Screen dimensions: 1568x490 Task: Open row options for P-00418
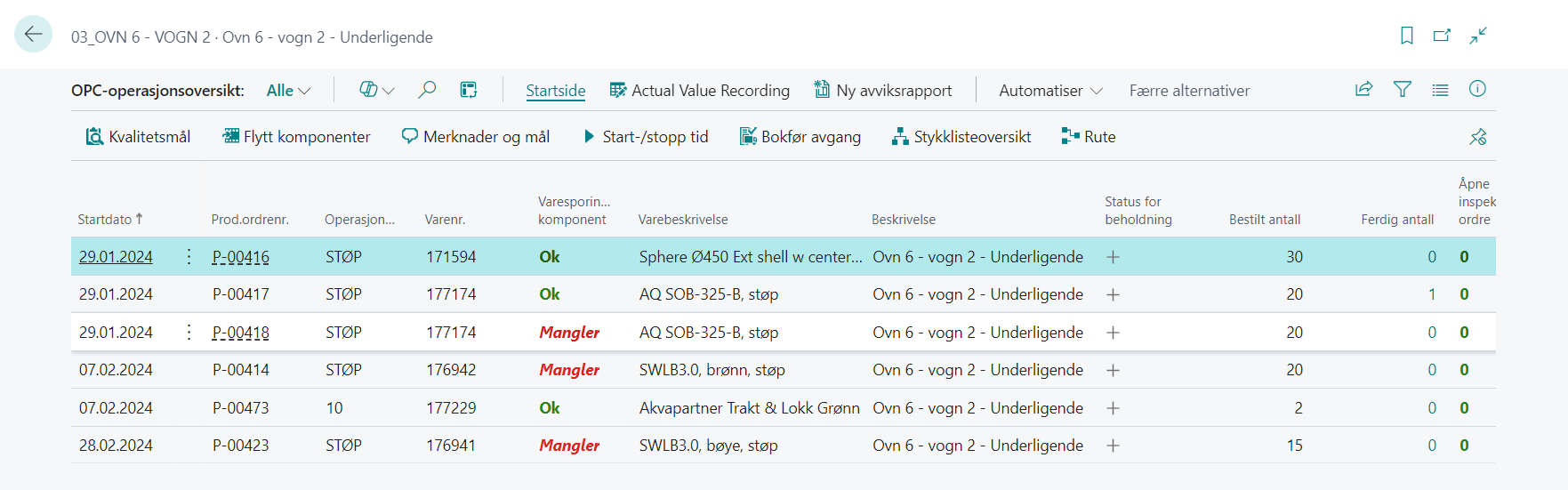(x=189, y=333)
